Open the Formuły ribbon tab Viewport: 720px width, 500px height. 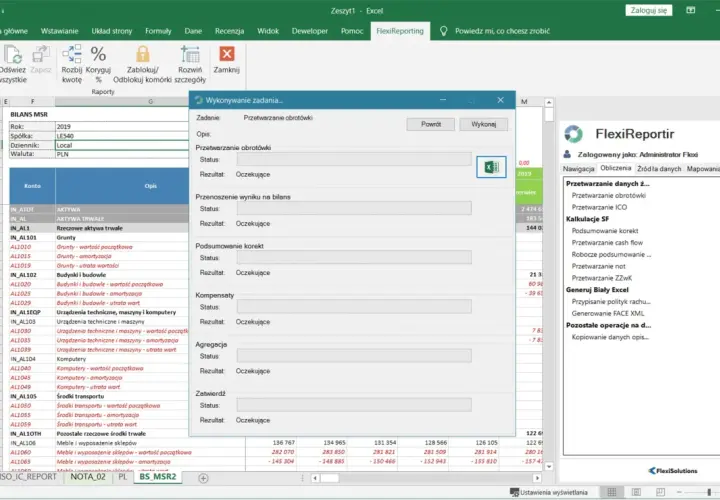(x=158, y=31)
